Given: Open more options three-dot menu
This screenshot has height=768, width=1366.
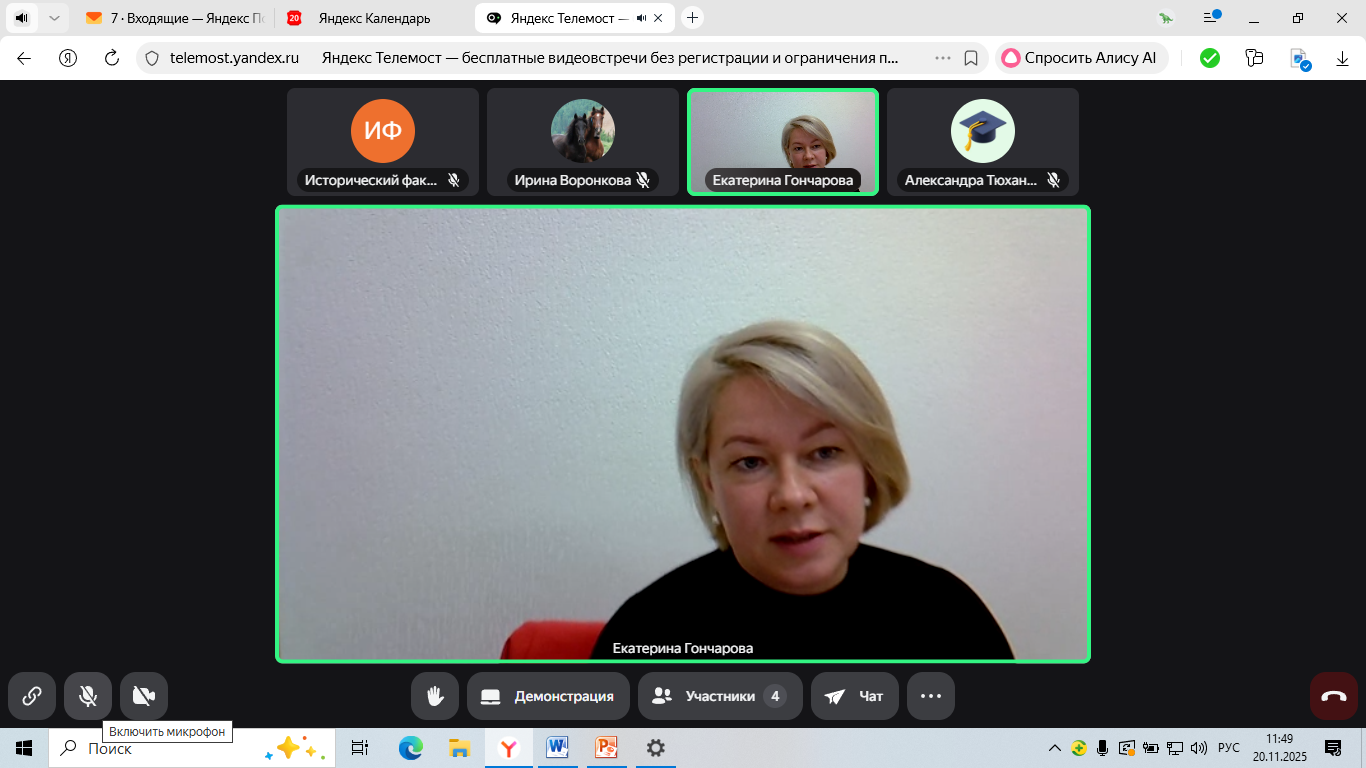Looking at the screenshot, I should 931,696.
